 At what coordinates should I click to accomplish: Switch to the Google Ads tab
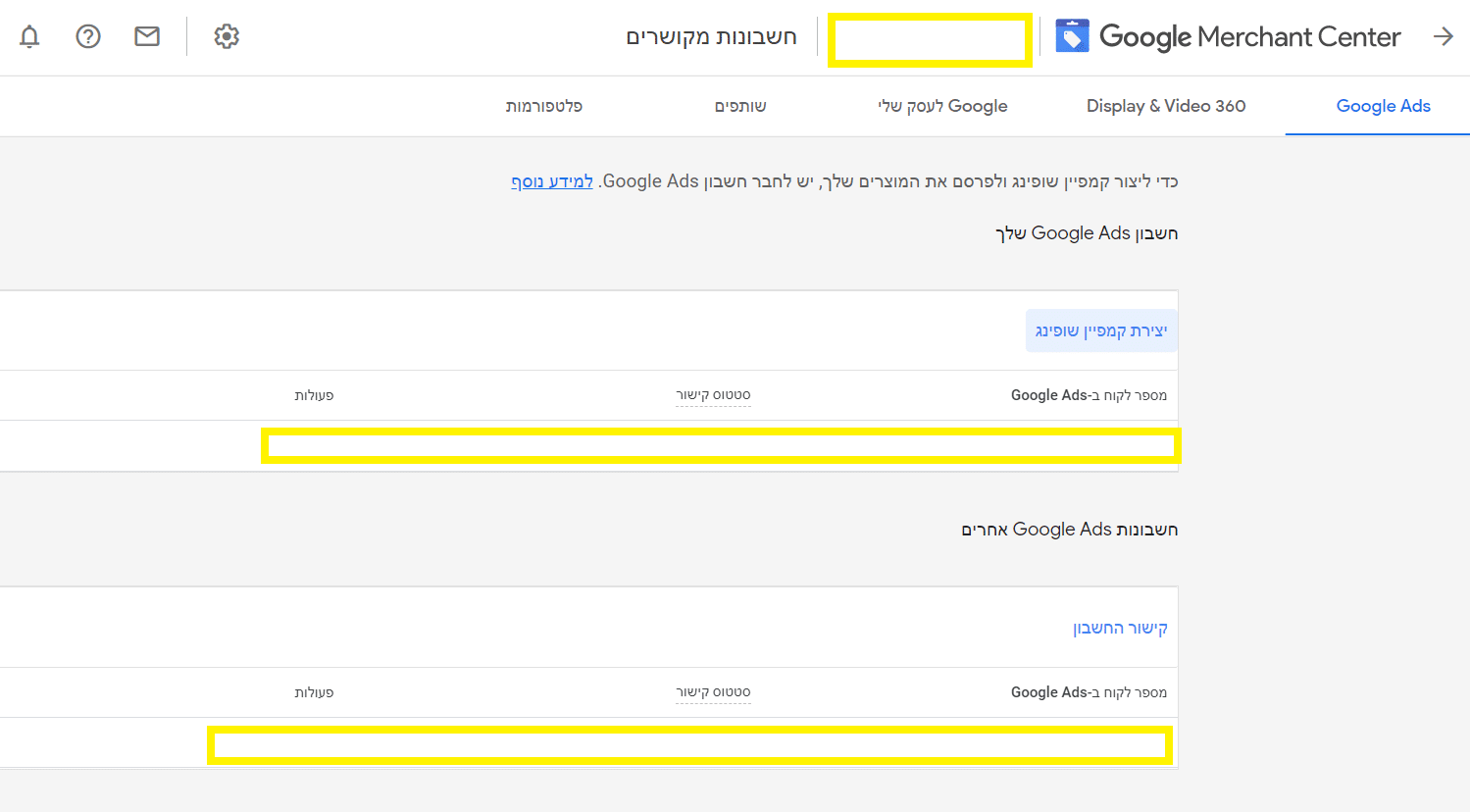(1383, 106)
